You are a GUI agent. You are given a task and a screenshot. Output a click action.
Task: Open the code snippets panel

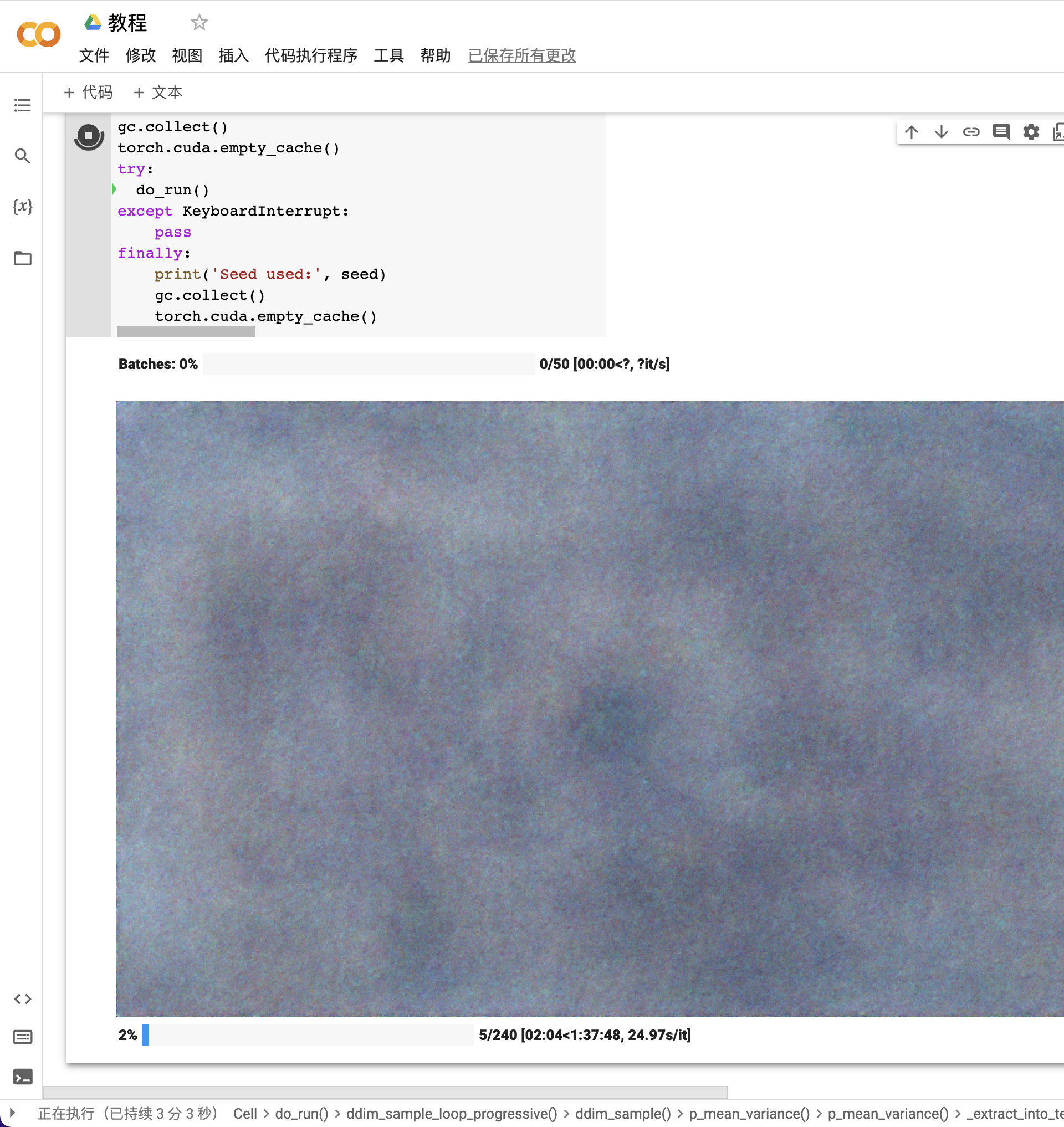point(23,999)
